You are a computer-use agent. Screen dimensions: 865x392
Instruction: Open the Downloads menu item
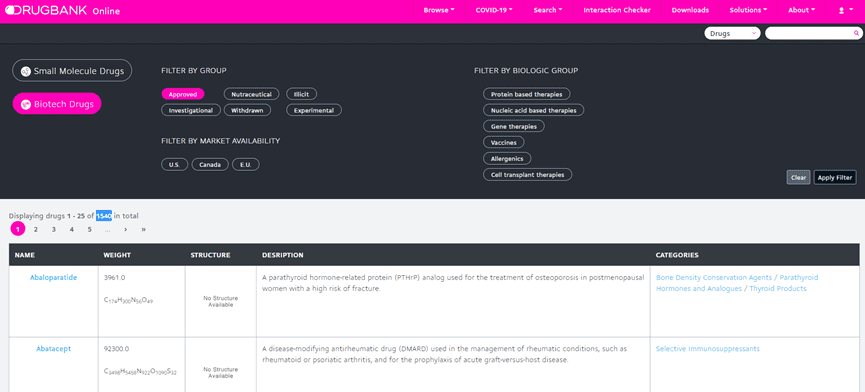pos(690,10)
